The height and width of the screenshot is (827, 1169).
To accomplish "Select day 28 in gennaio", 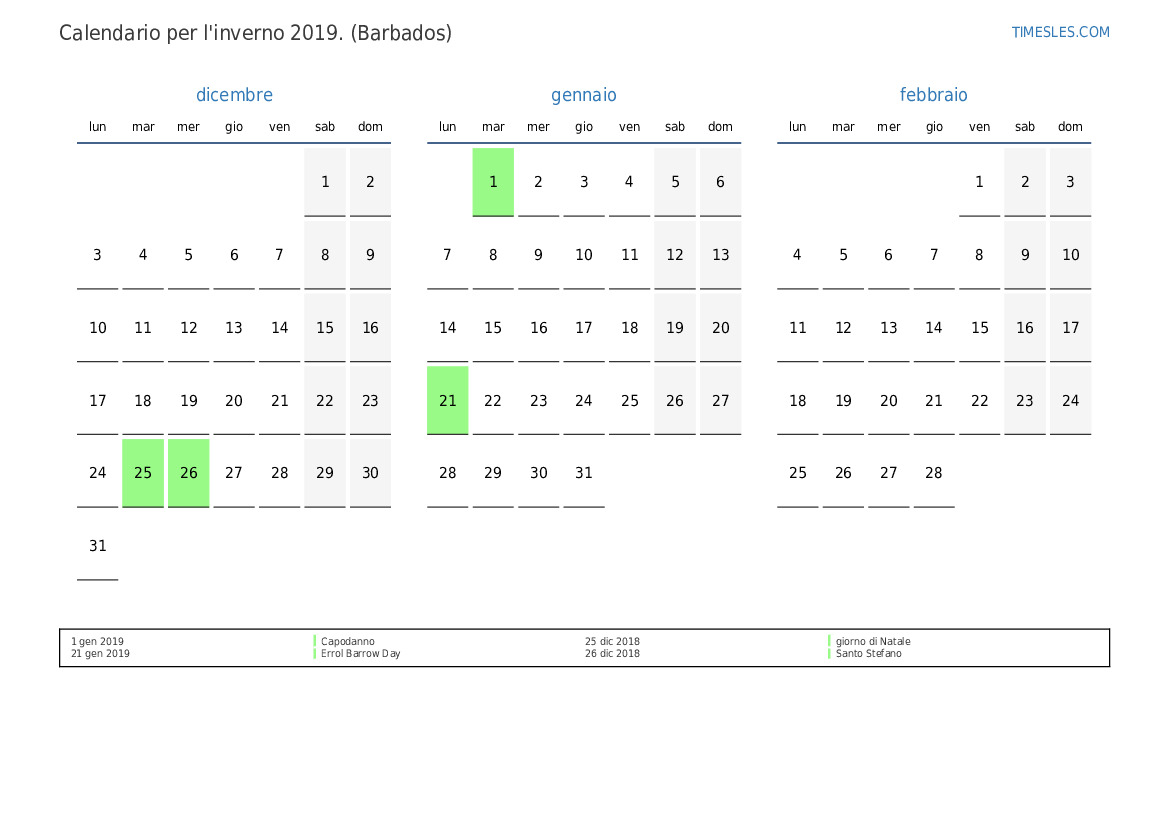I will (x=447, y=473).
